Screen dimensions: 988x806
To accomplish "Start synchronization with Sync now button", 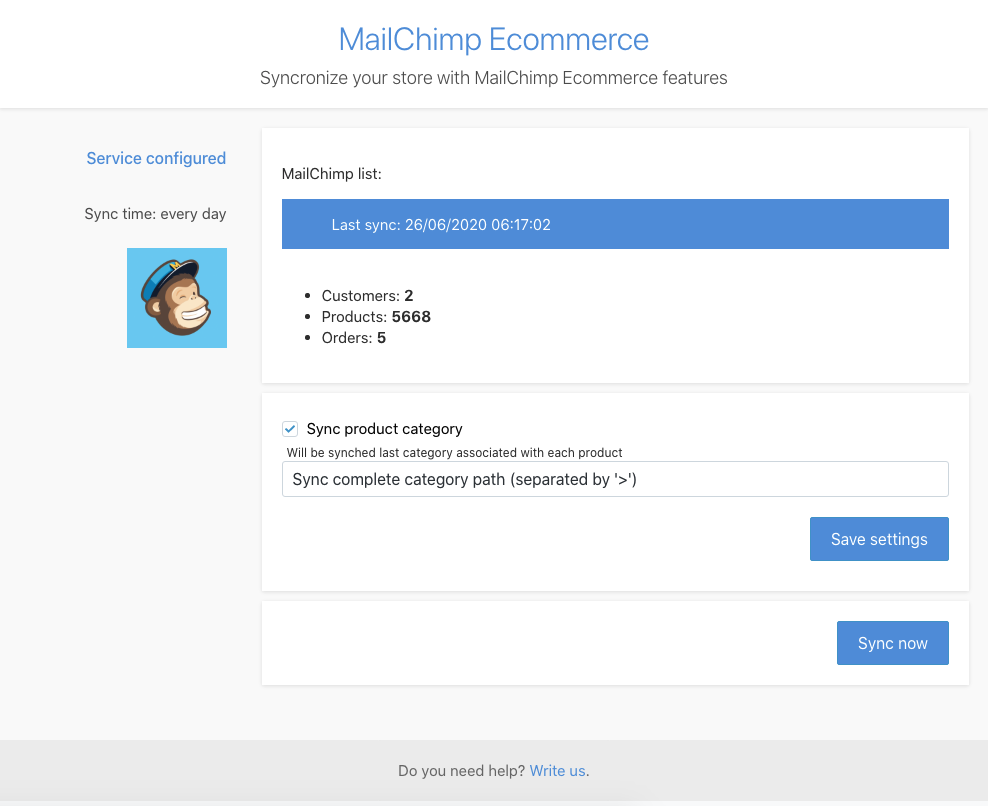I will (892, 643).
